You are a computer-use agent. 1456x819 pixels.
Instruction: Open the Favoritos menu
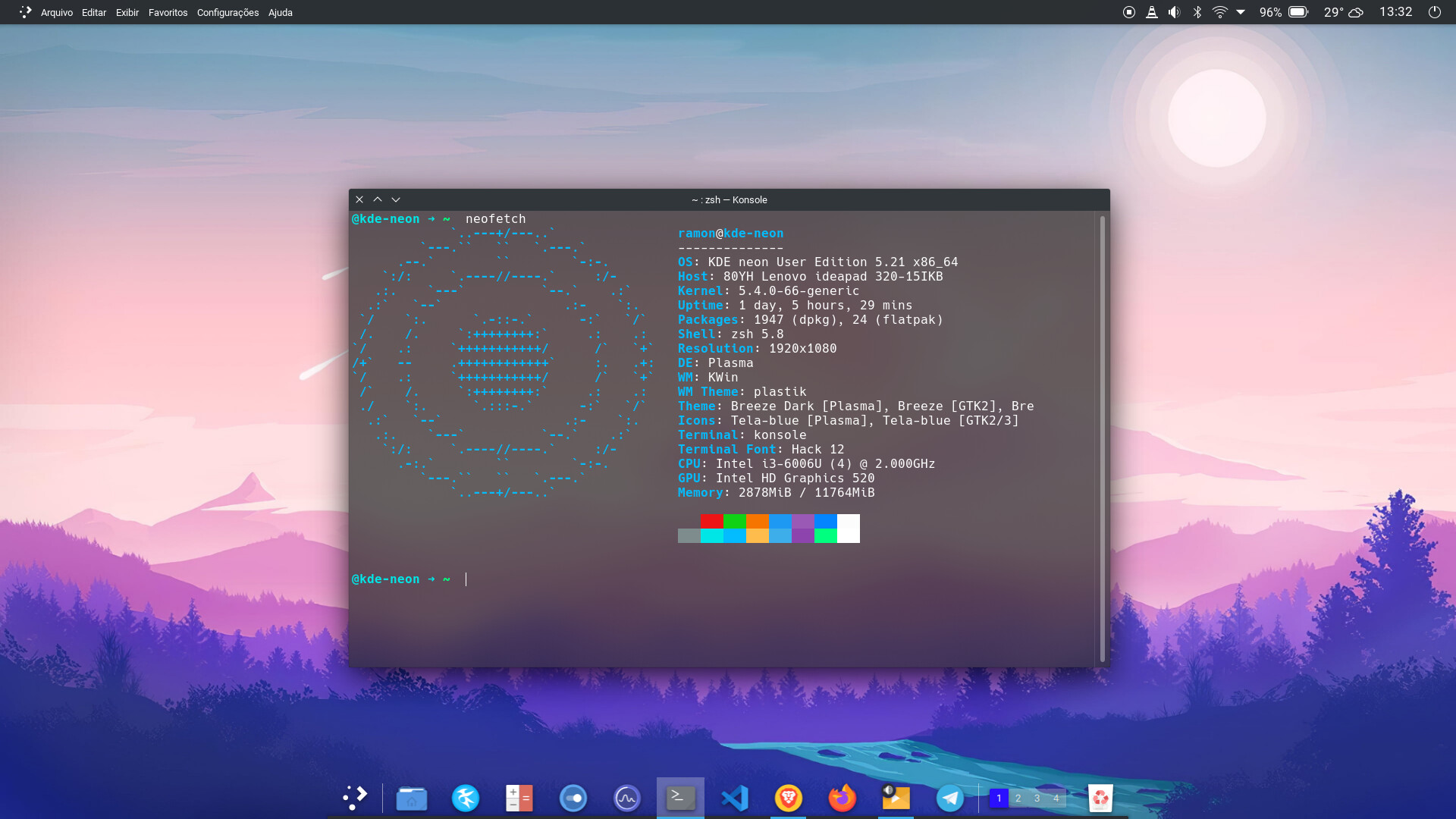168,12
